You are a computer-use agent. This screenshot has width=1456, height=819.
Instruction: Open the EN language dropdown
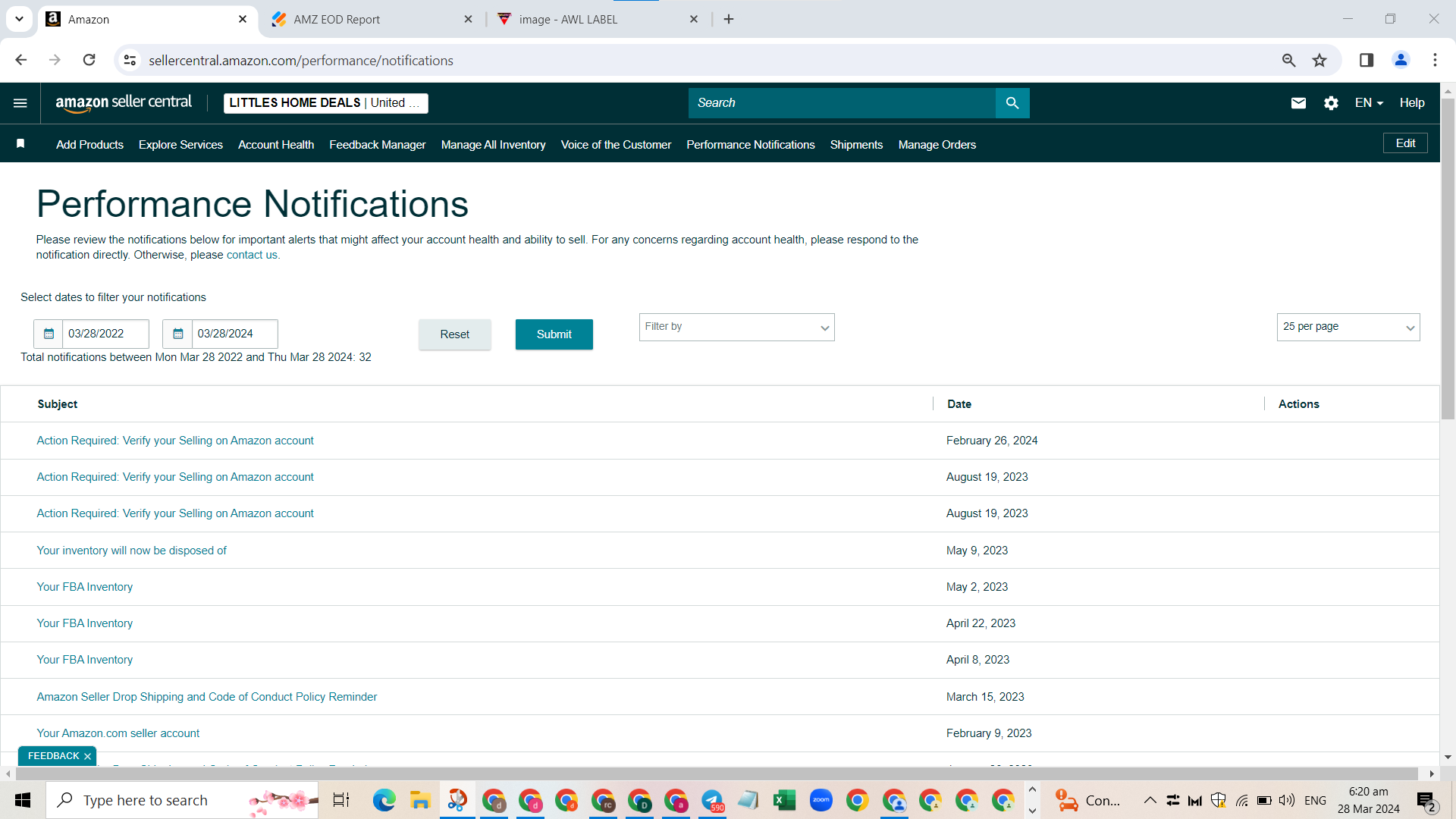pyautogui.click(x=1369, y=103)
